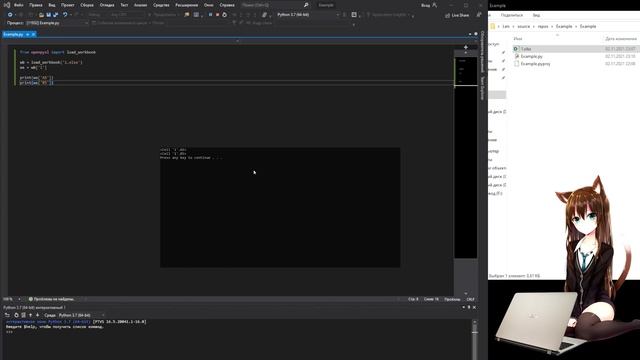640x360 pixels.
Task: Open the Вид tab in Explorer
Action: pos(536,15)
